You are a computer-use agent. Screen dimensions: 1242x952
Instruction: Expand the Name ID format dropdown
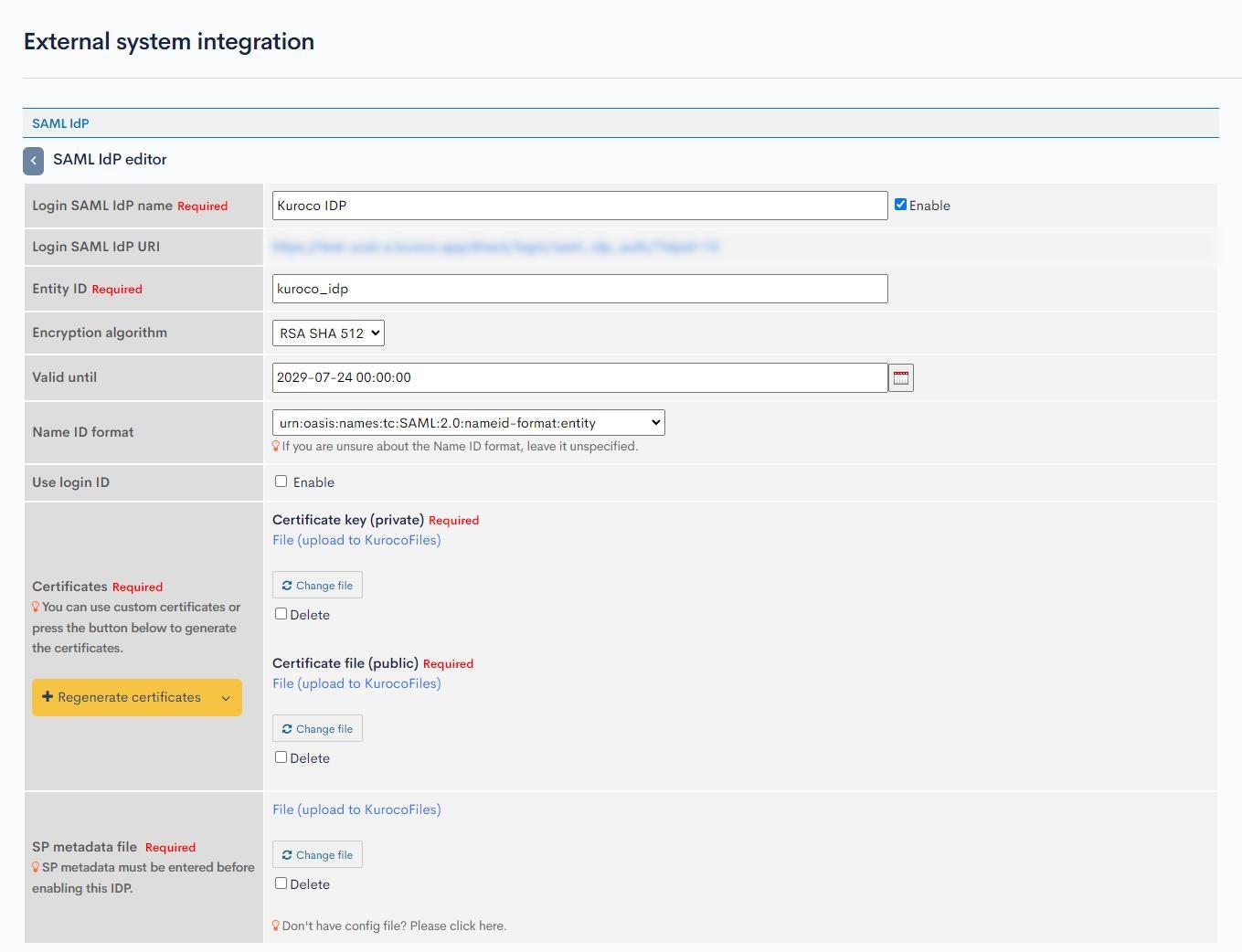(468, 423)
